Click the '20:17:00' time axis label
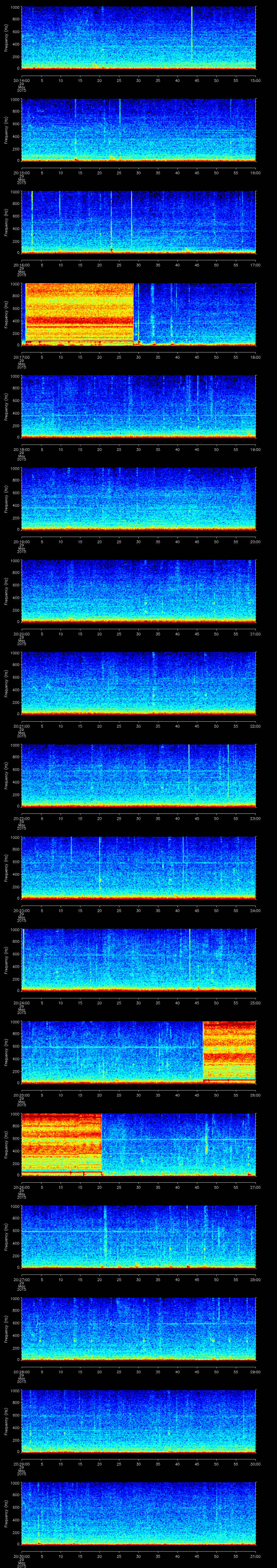Viewport: 277px width, 1568px height. (21, 357)
